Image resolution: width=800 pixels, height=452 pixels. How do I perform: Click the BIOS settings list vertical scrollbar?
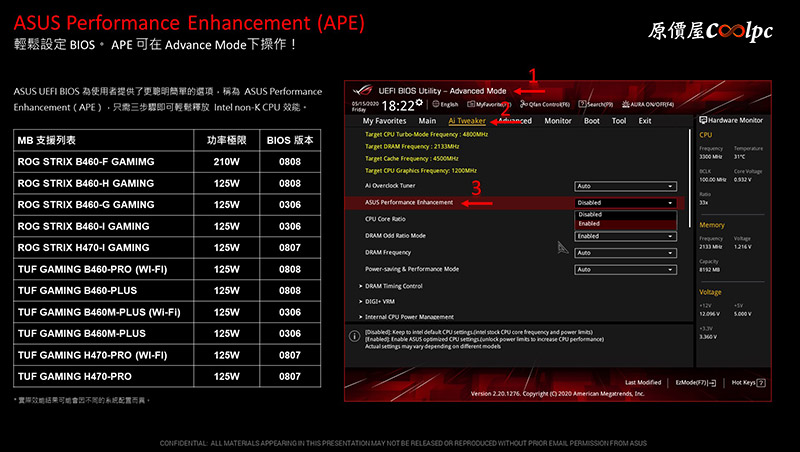coord(690,179)
